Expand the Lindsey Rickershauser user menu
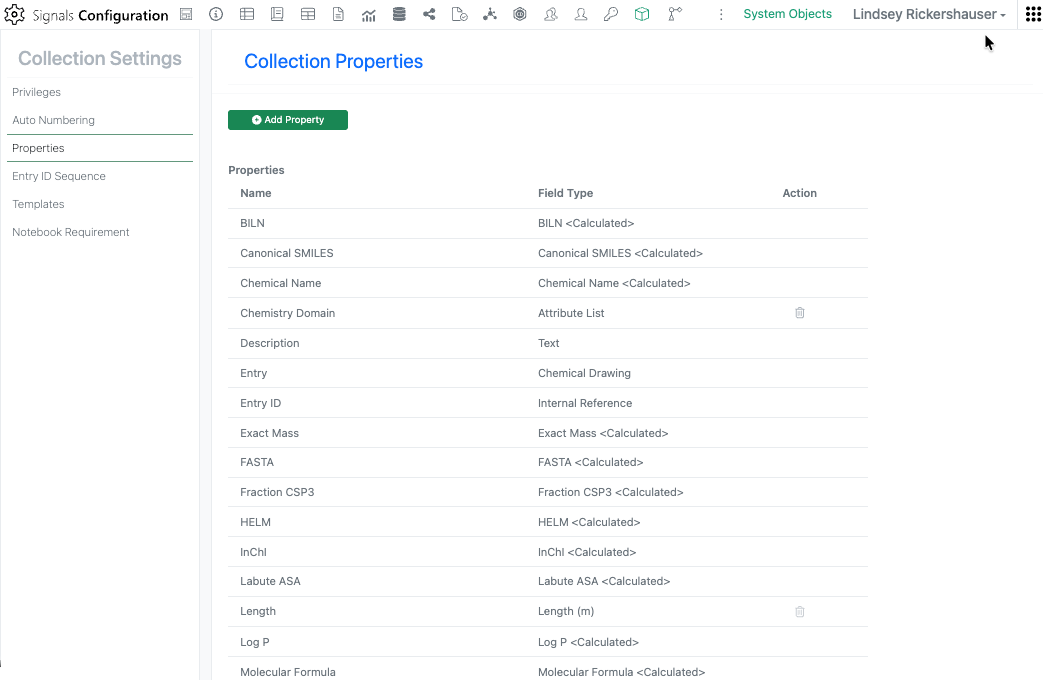The image size is (1043, 680). (x=929, y=14)
